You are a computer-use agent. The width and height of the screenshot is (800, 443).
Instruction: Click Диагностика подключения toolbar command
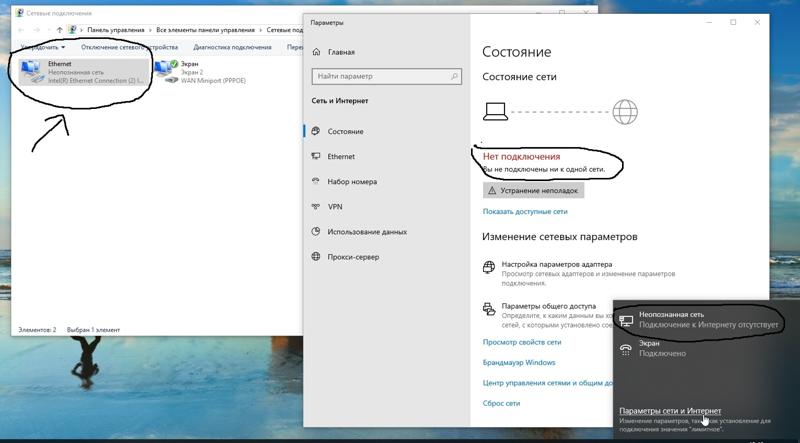(x=232, y=47)
